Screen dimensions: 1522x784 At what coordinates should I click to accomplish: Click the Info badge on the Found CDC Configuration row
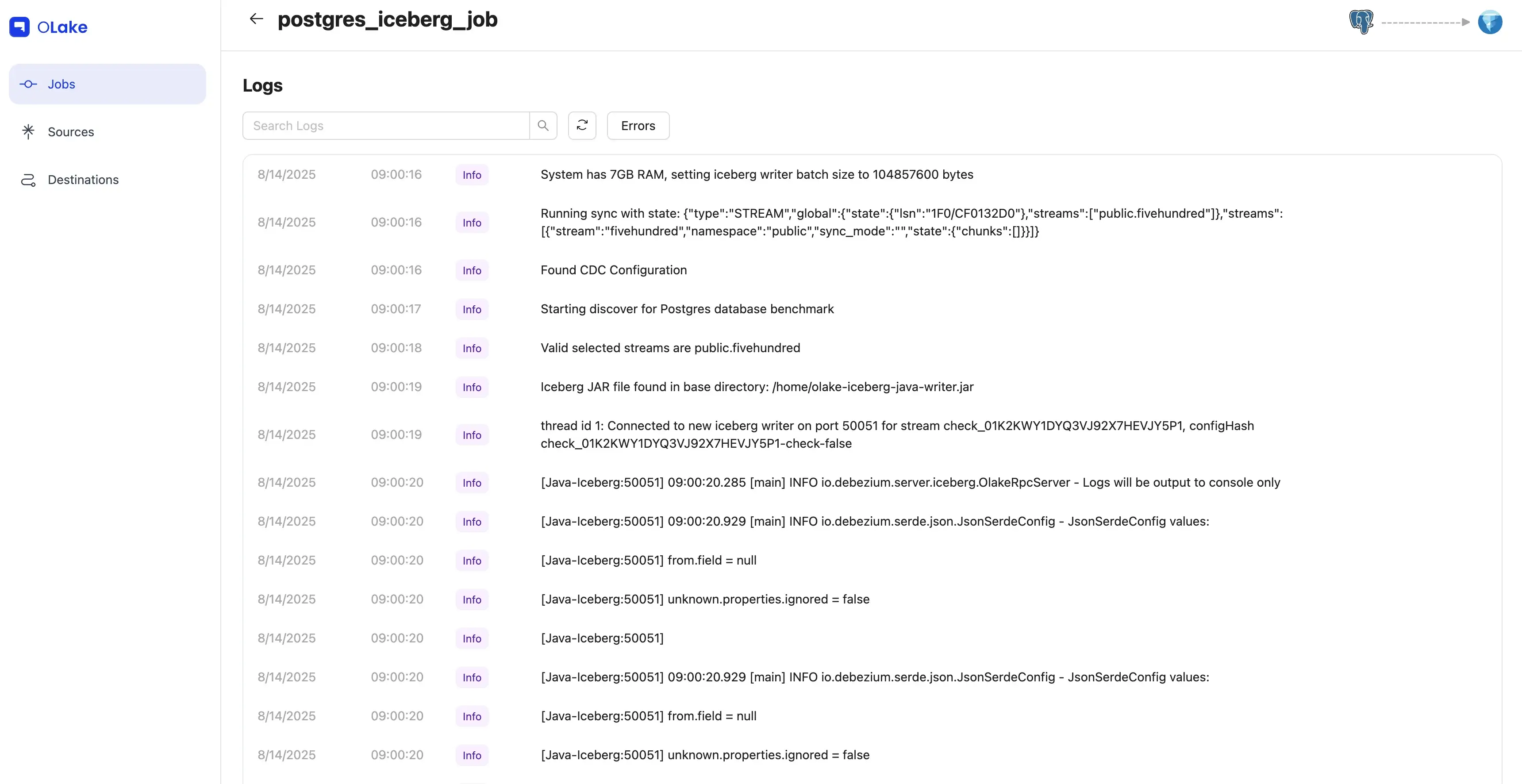(472, 271)
